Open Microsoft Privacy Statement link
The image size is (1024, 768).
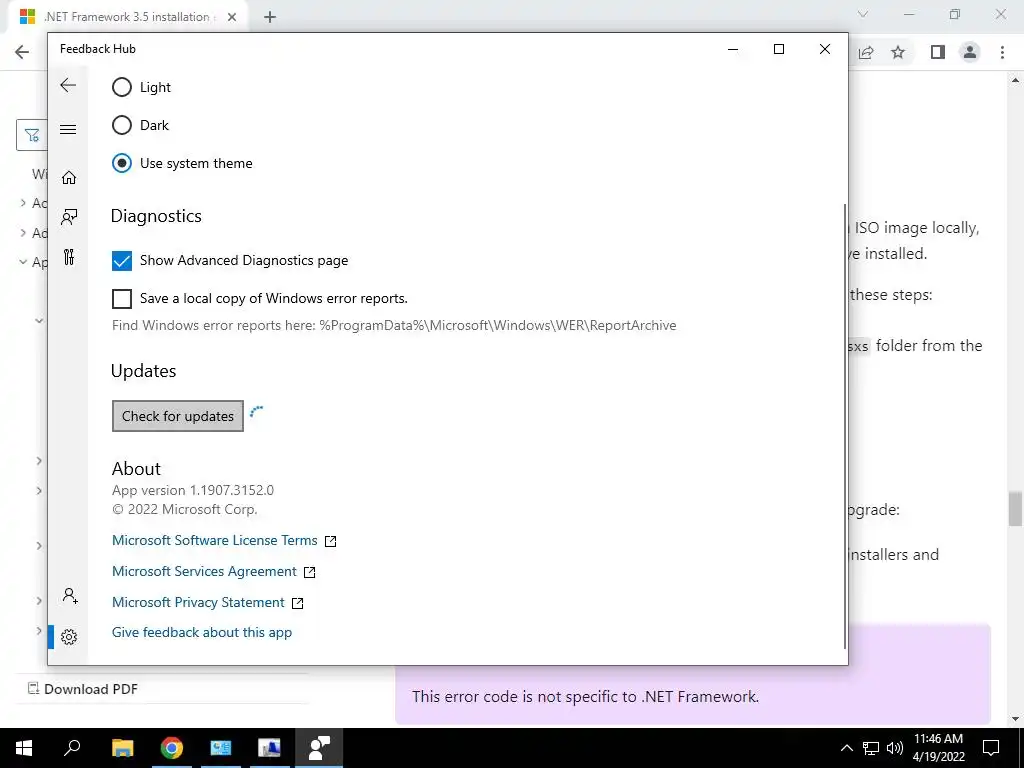(x=198, y=602)
